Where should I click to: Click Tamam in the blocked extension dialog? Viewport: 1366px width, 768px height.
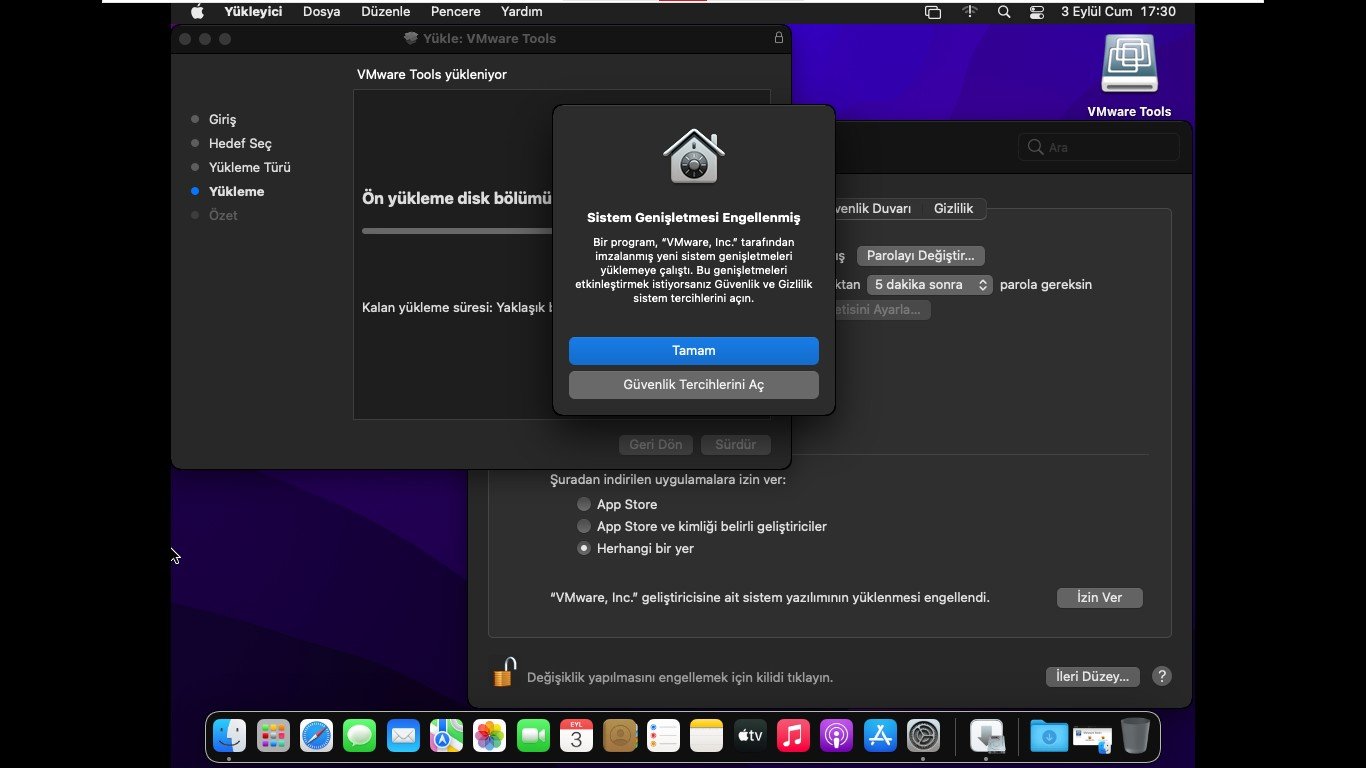click(x=694, y=351)
